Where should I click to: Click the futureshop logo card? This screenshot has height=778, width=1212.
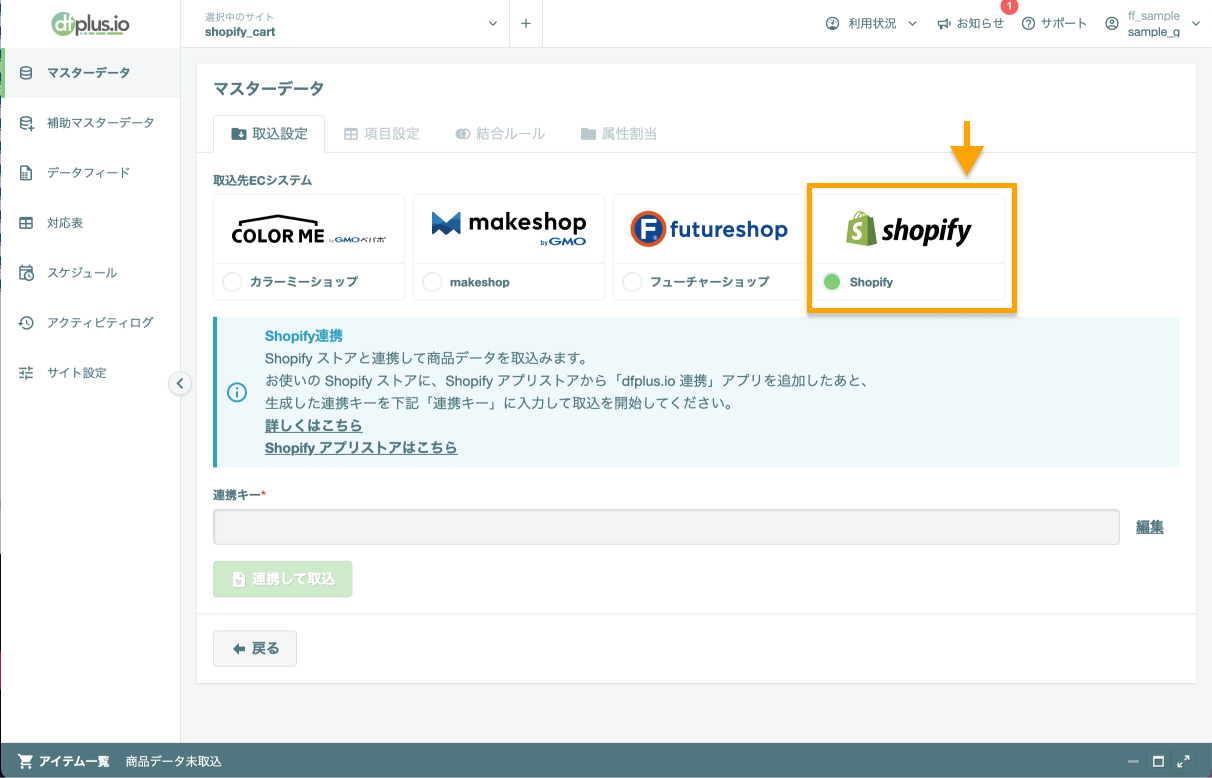[x=709, y=230]
